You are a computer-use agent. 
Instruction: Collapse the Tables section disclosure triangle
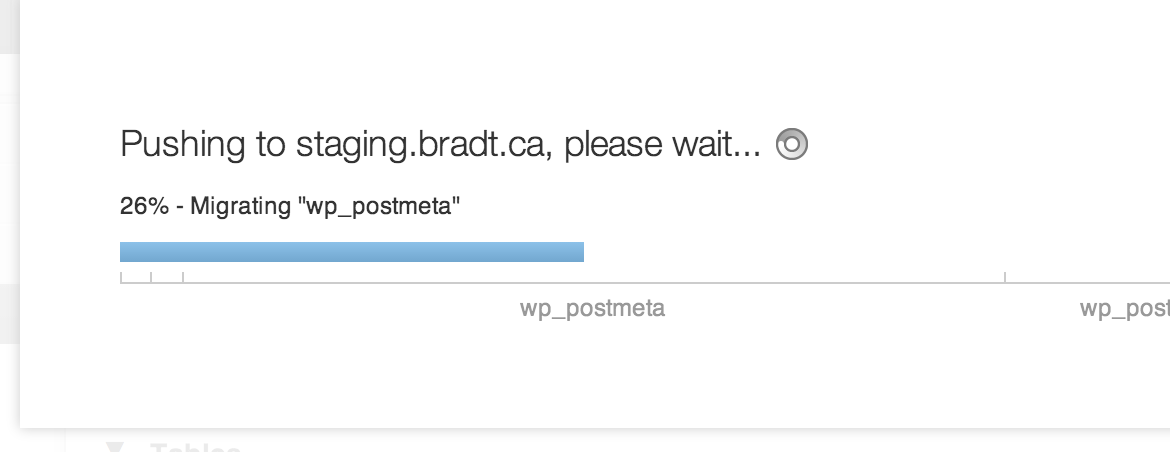point(115,448)
